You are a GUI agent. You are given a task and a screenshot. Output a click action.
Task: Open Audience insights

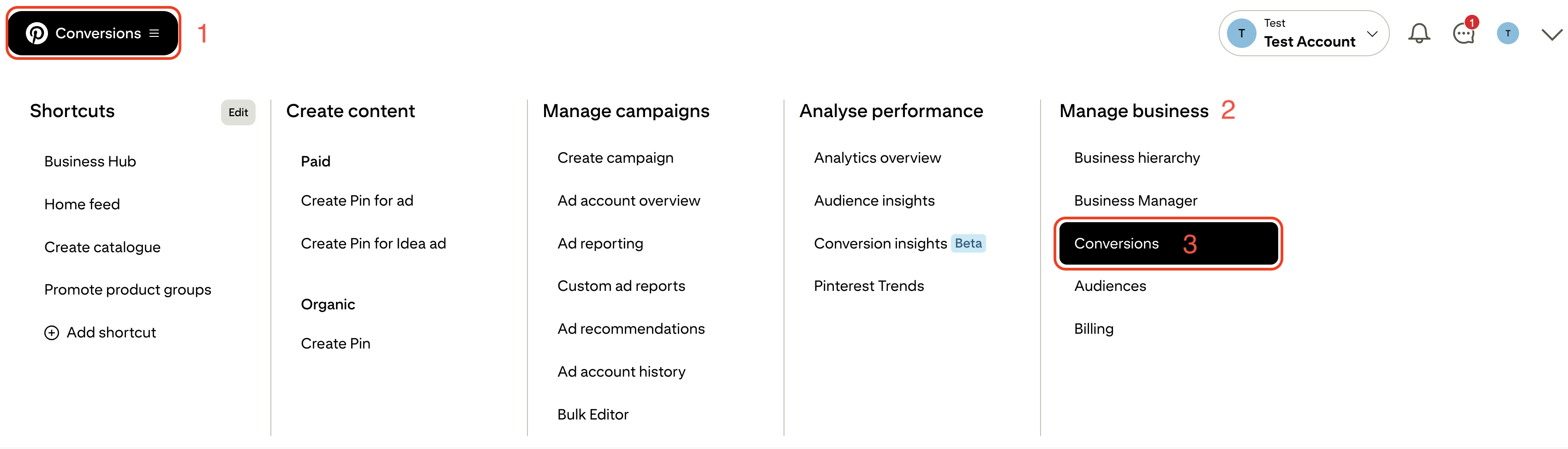[874, 201]
